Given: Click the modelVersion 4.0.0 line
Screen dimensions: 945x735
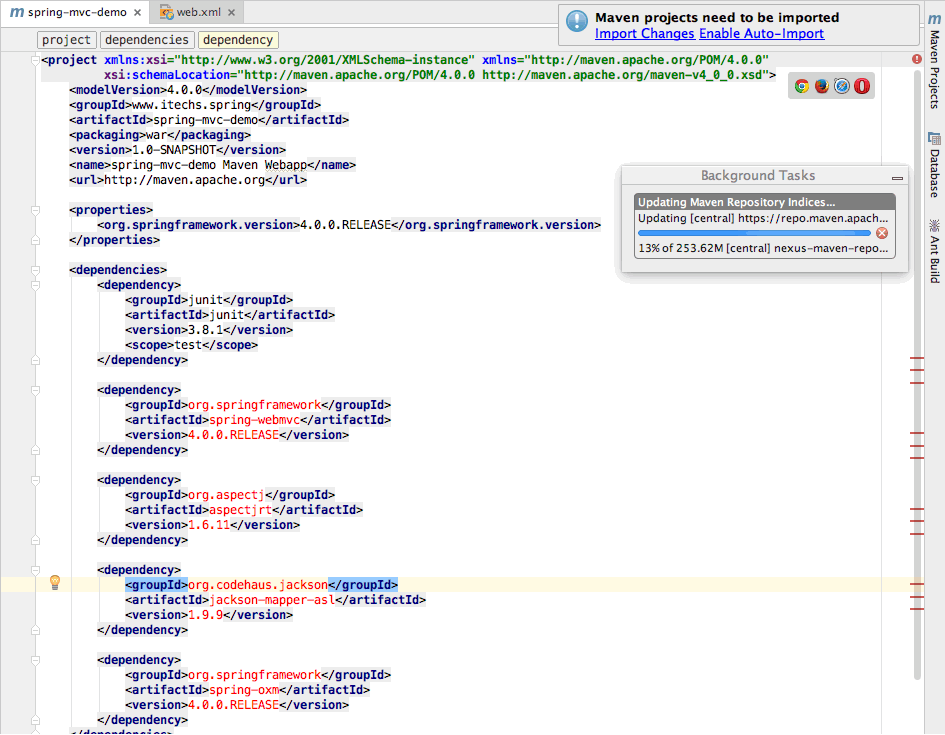Looking at the screenshot, I should coord(188,90).
